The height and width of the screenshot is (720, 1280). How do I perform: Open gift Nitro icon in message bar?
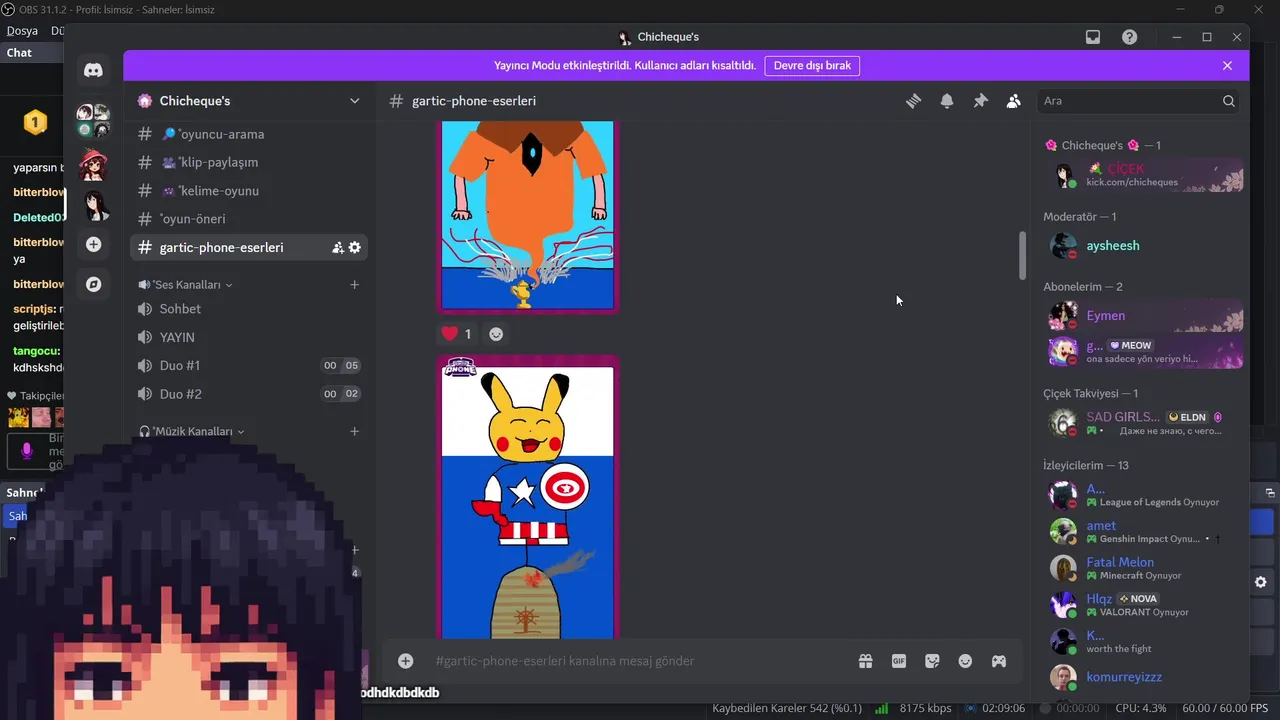[x=865, y=661]
